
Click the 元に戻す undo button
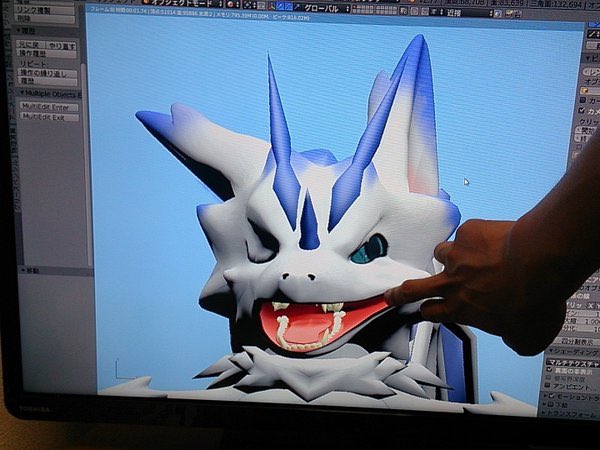[x=31, y=44]
